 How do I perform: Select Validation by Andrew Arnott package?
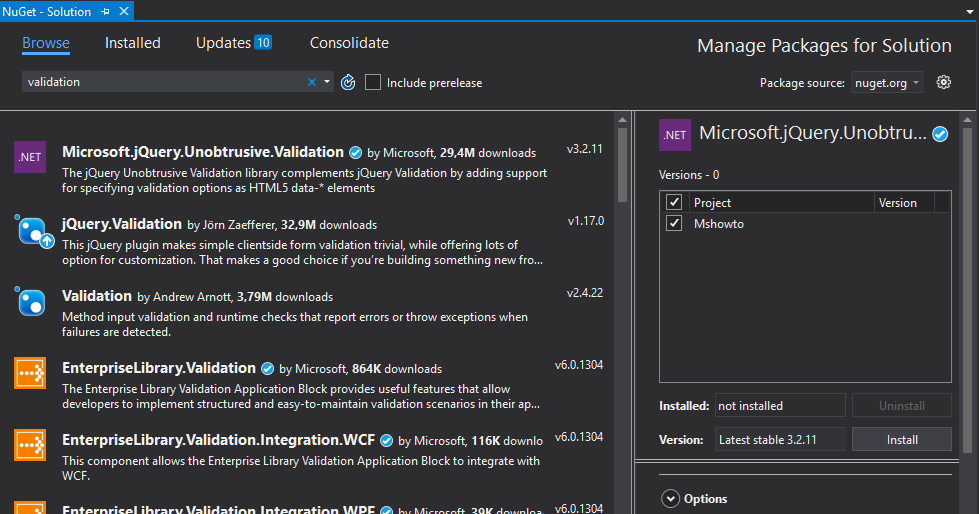[x=97, y=295]
